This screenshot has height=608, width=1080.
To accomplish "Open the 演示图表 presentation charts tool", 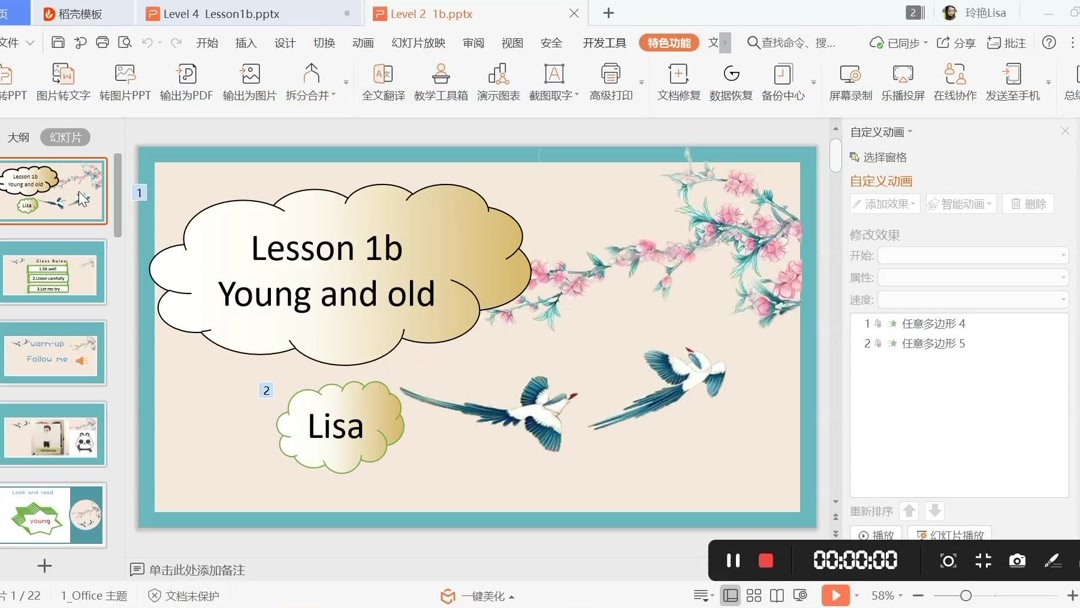I will (x=497, y=80).
